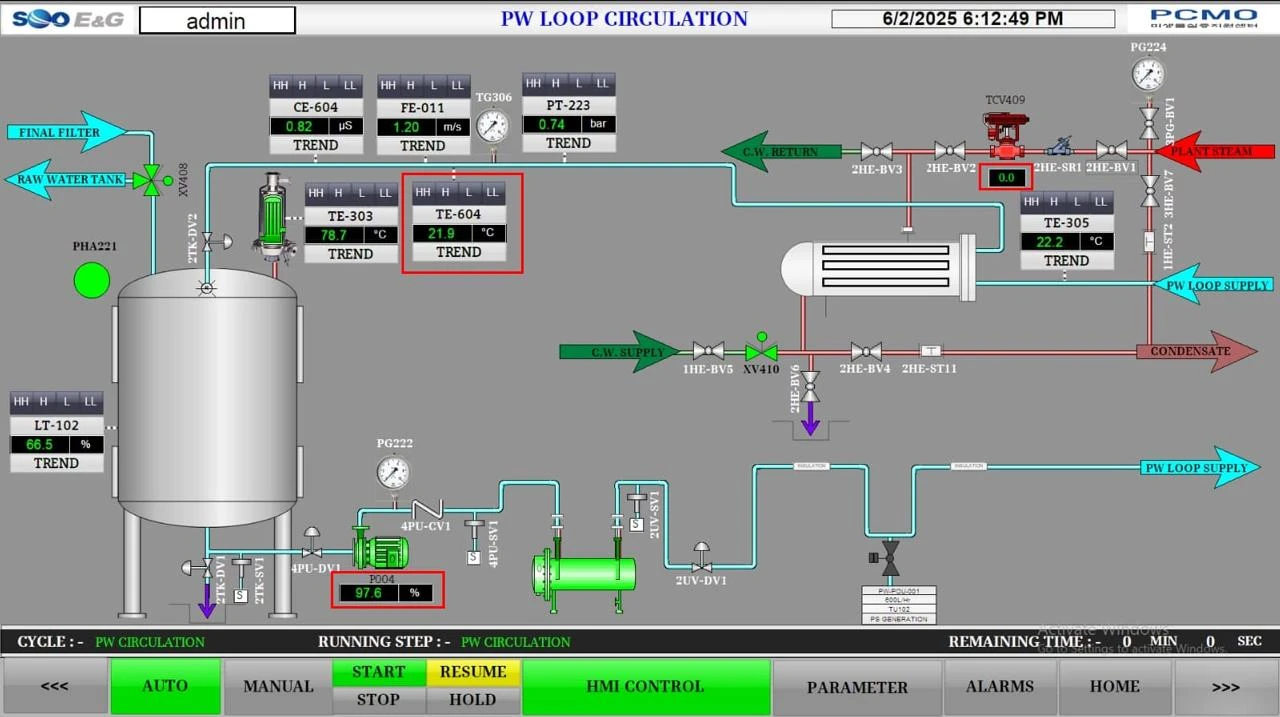Click the XV408 three-way valve icon
1280x717 pixels.
(x=150, y=180)
